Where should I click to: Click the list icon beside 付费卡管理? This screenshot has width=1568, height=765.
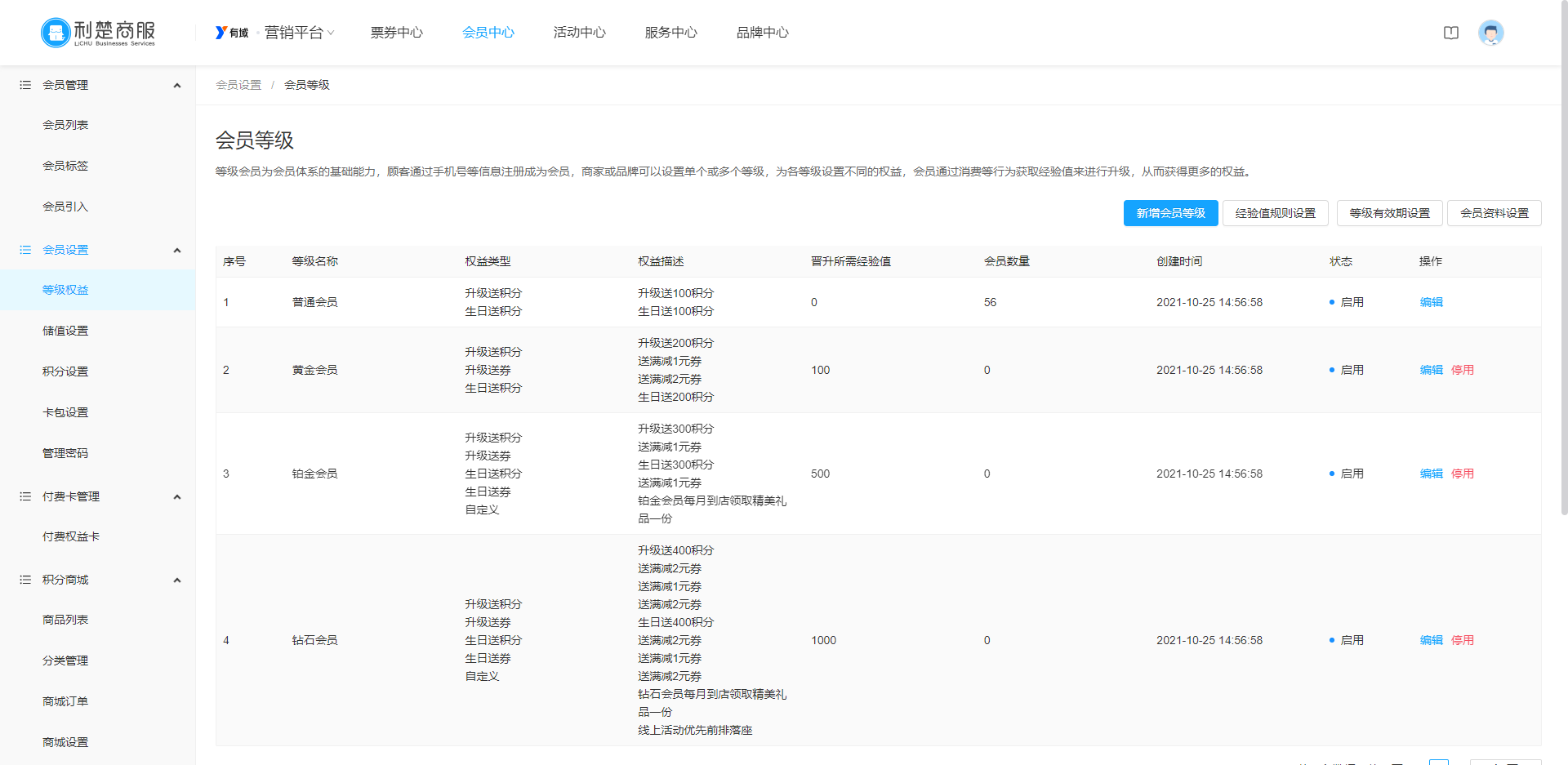coord(25,496)
